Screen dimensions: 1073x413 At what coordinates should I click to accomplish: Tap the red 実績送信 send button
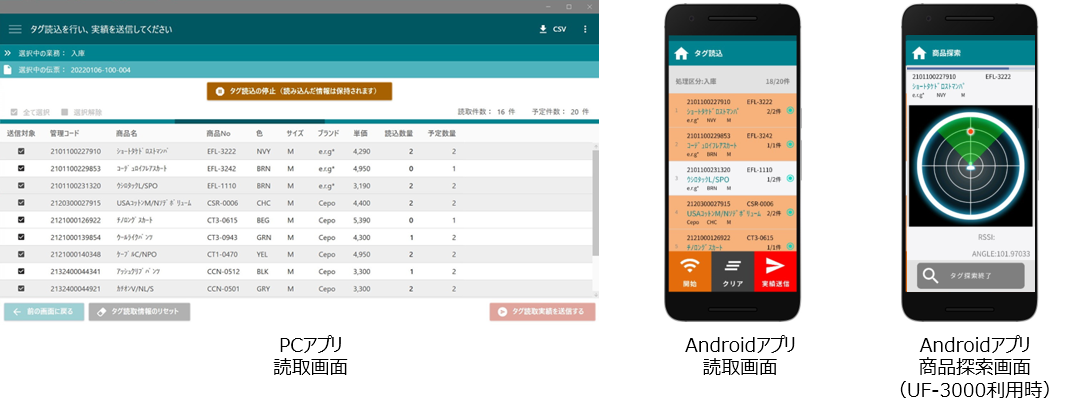[x=775, y=270]
